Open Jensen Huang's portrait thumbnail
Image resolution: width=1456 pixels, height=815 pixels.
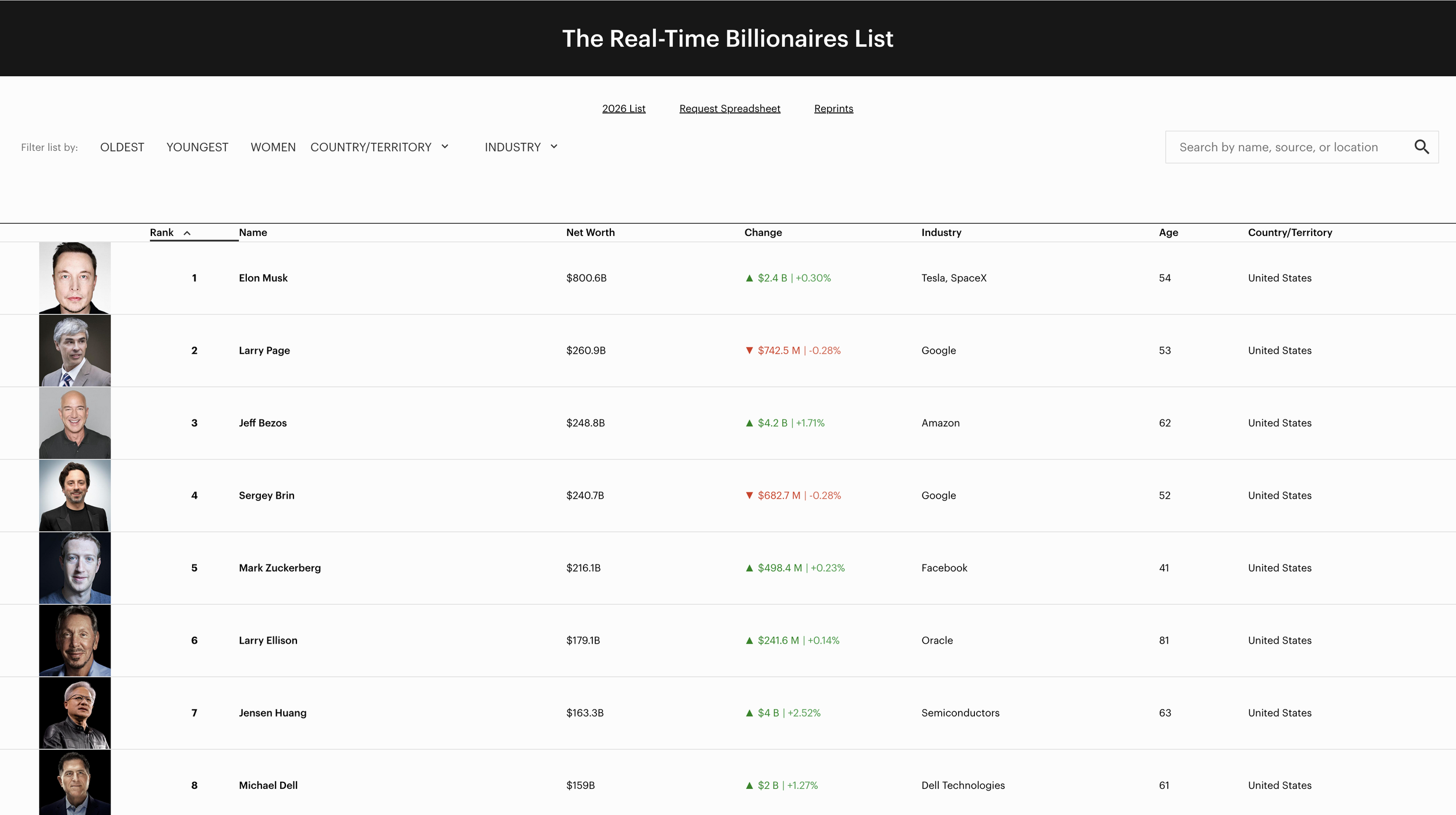coord(75,712)
